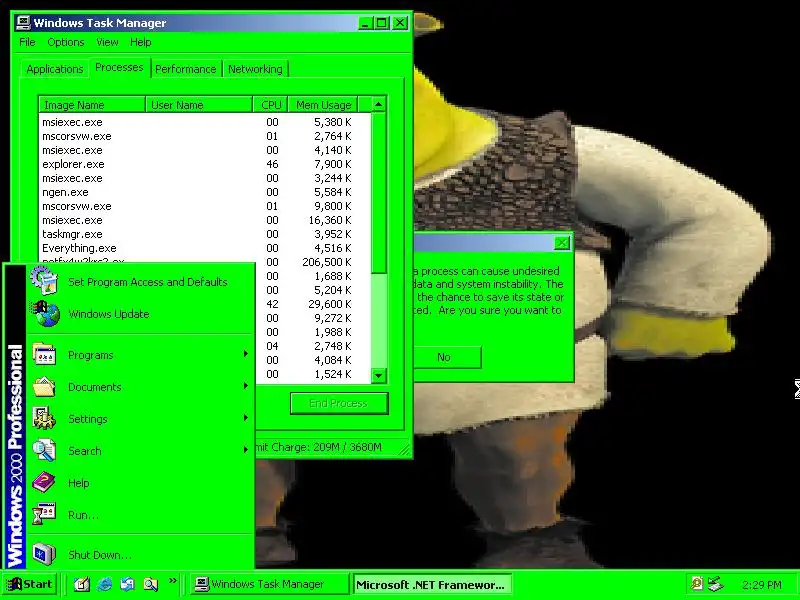The width and height of the screenshot is (800, 600).
Task: Click the Run icon in Start menu
Action: pyautogui.click(x=44, y=514)
